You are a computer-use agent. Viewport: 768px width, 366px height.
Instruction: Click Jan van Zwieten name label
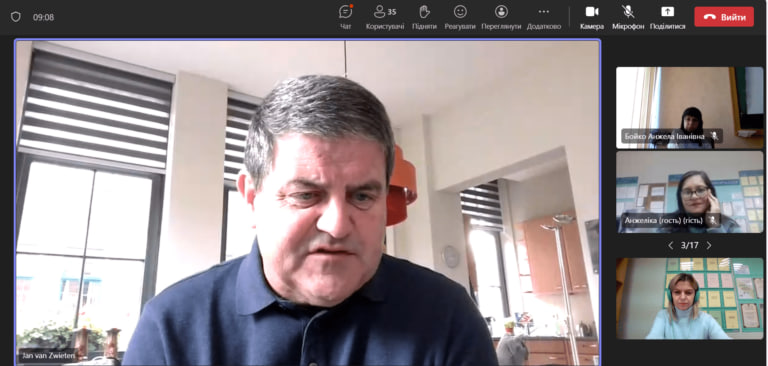coord(48,356)
